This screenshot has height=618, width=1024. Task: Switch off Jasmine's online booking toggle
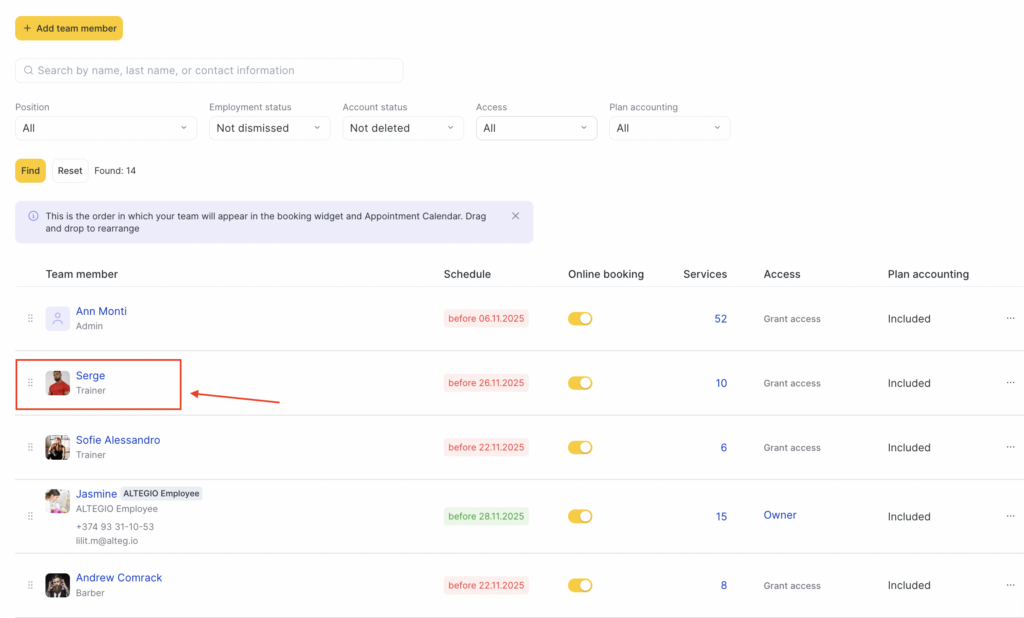point(580,516)
